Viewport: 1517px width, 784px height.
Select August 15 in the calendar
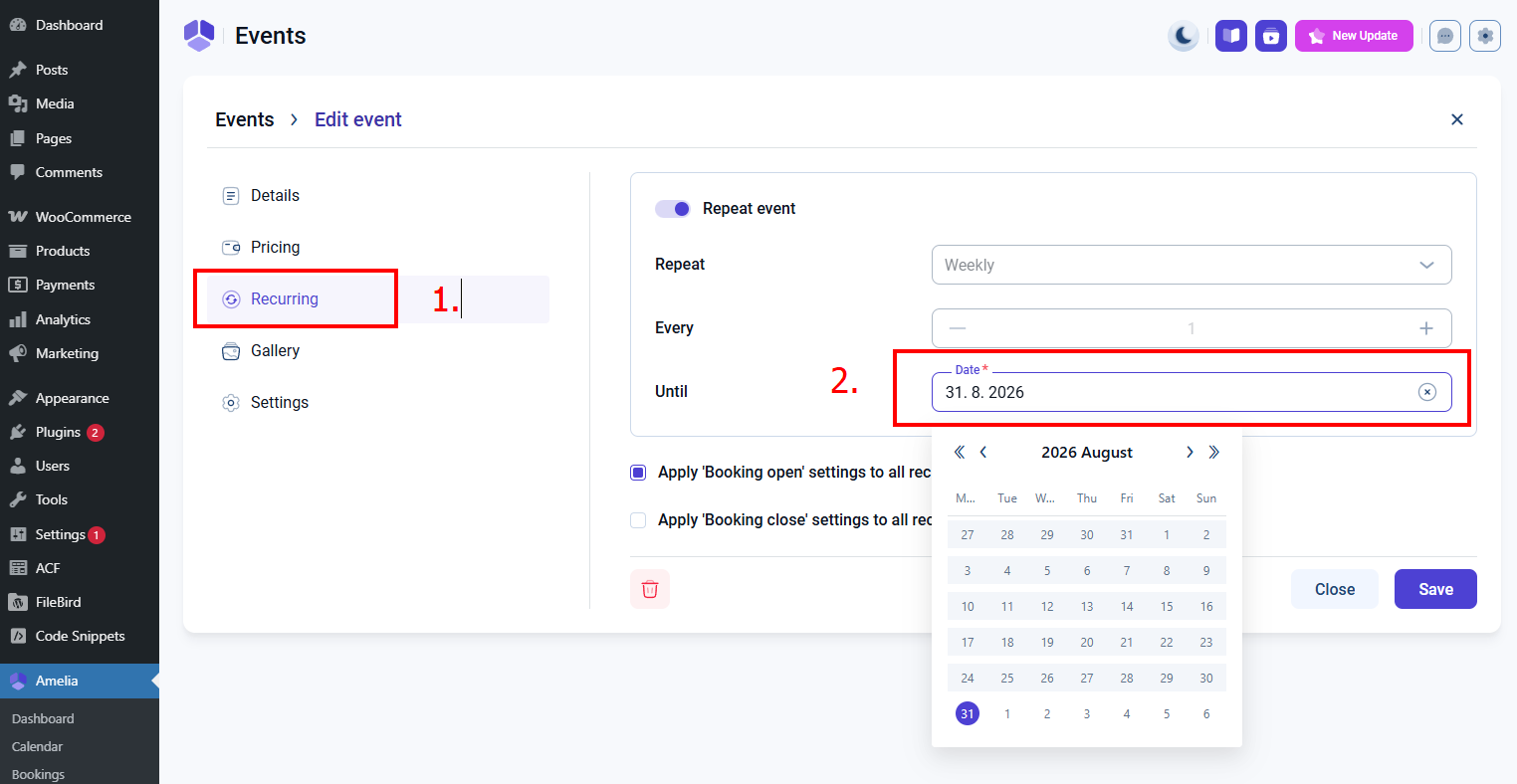1167,606
